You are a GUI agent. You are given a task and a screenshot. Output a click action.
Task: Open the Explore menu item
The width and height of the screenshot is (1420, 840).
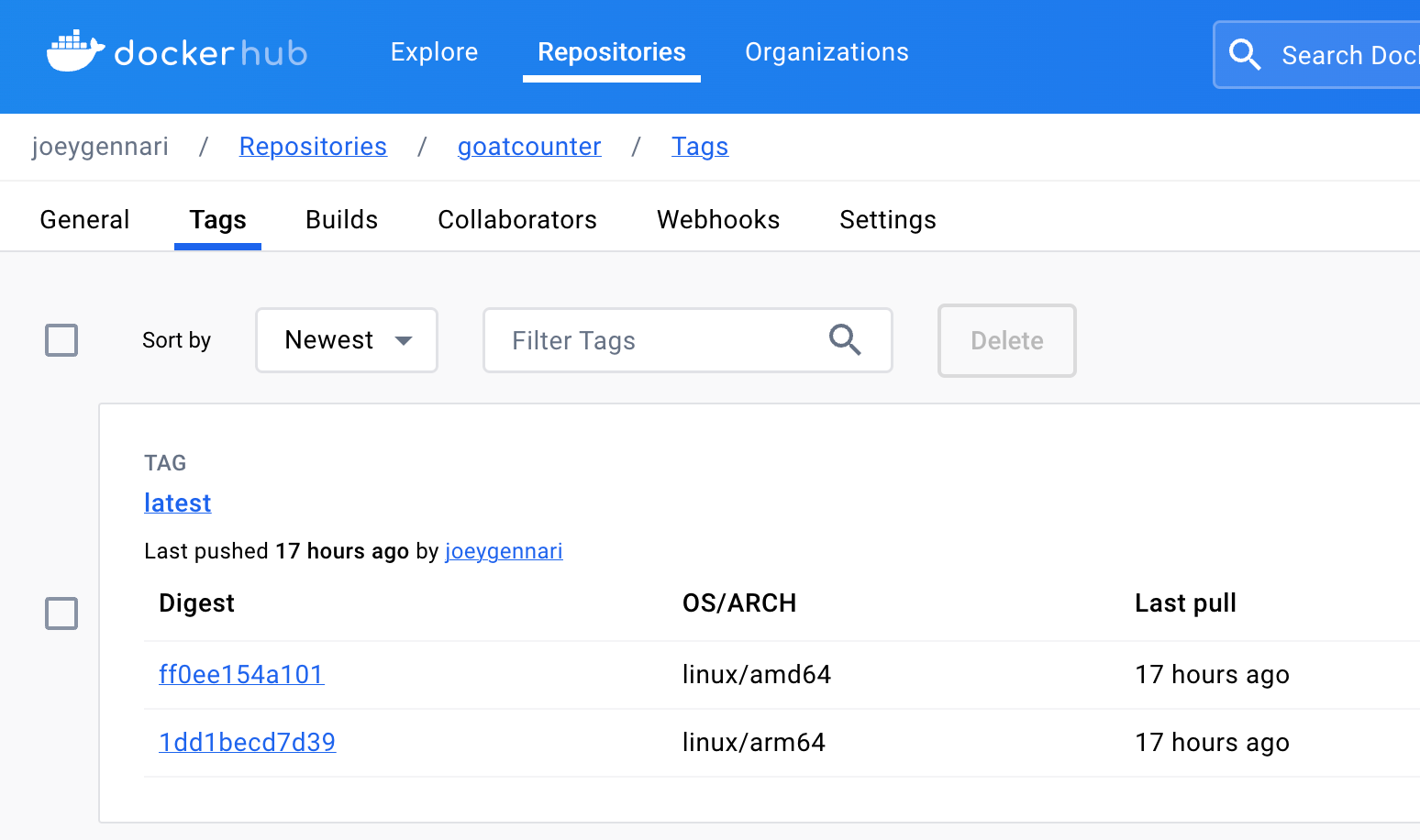tap(434, 52)
